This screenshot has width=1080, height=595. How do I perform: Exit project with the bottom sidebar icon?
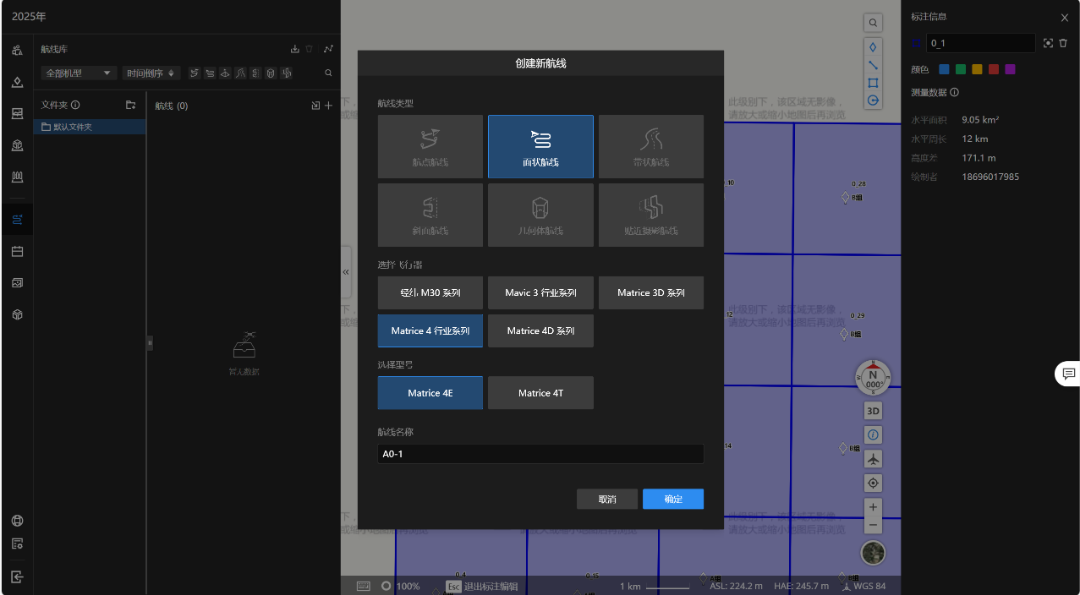pyautogui.click(x=17, y=576)
